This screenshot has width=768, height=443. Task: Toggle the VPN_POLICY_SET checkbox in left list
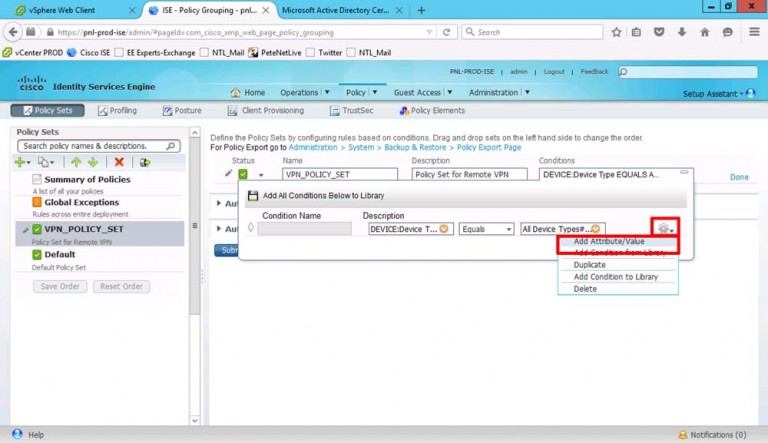coord(37,229)
